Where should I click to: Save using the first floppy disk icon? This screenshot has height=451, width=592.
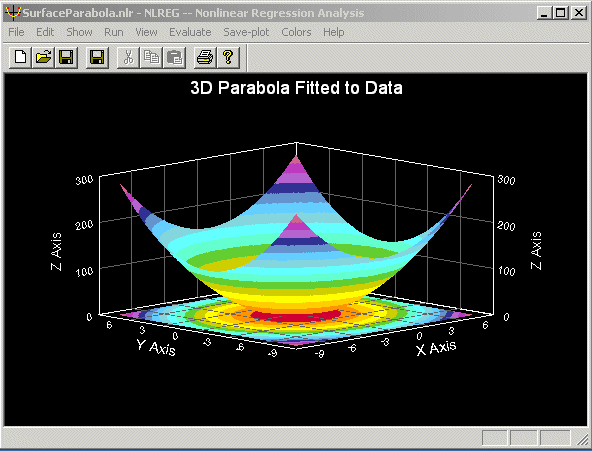(x=66, y=57)
